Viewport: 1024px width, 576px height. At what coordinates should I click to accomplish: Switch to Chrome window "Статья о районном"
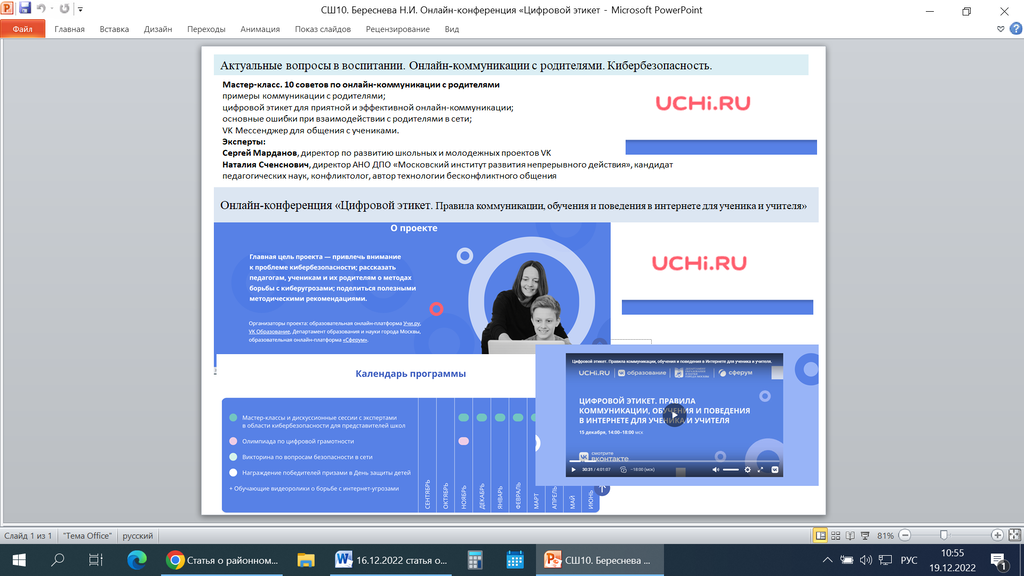pos(222,560)
